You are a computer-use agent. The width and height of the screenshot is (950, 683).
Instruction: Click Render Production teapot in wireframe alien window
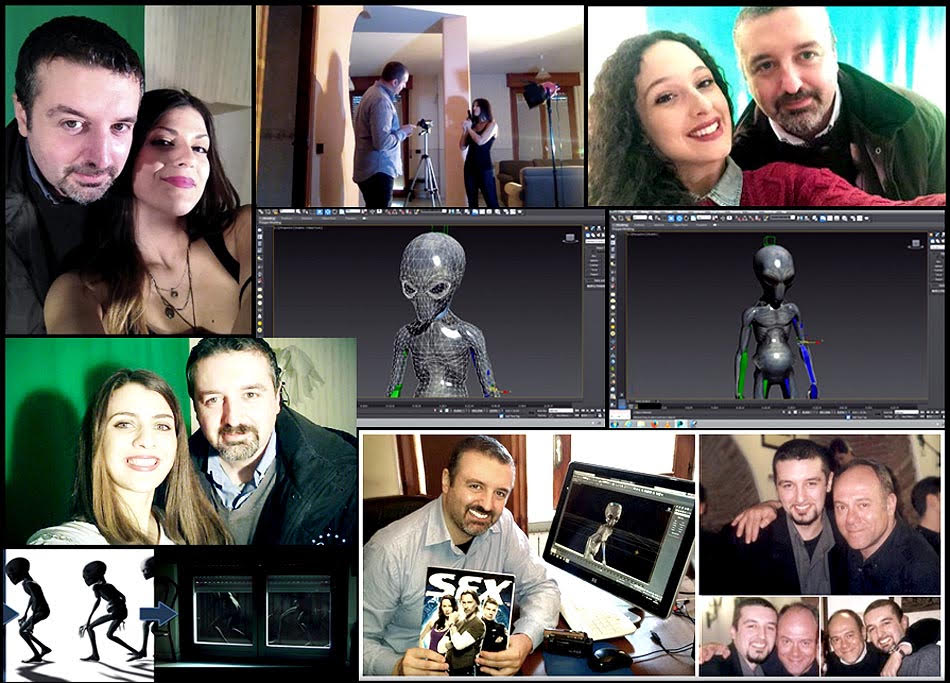520,212
